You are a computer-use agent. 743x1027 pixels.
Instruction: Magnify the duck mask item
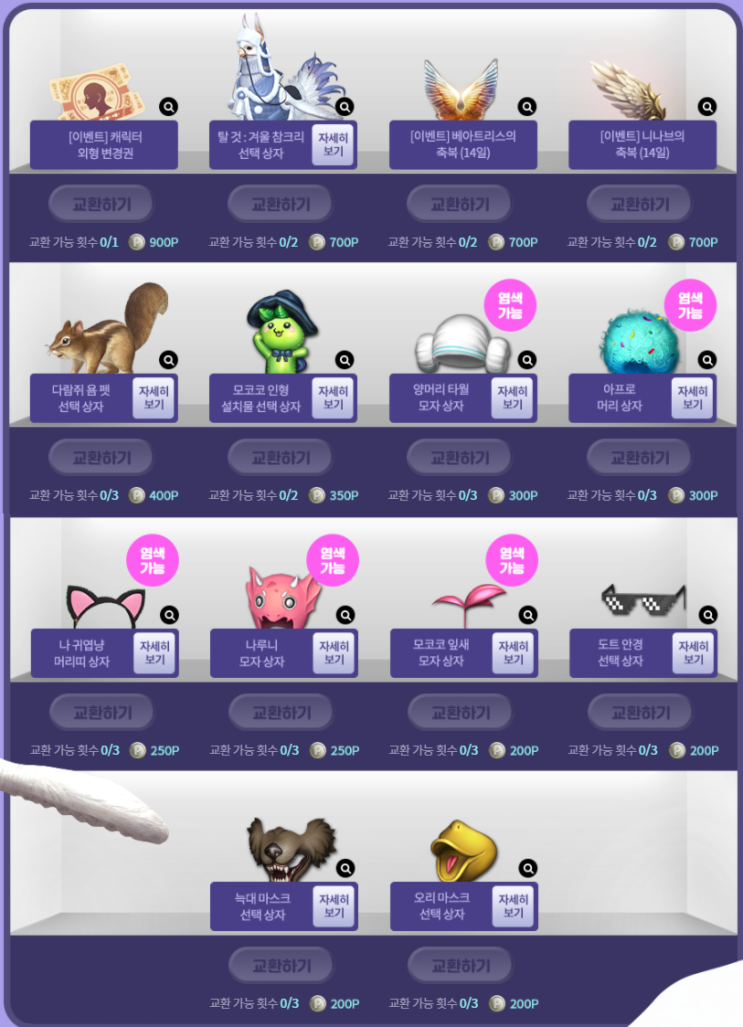coord(527,868)
